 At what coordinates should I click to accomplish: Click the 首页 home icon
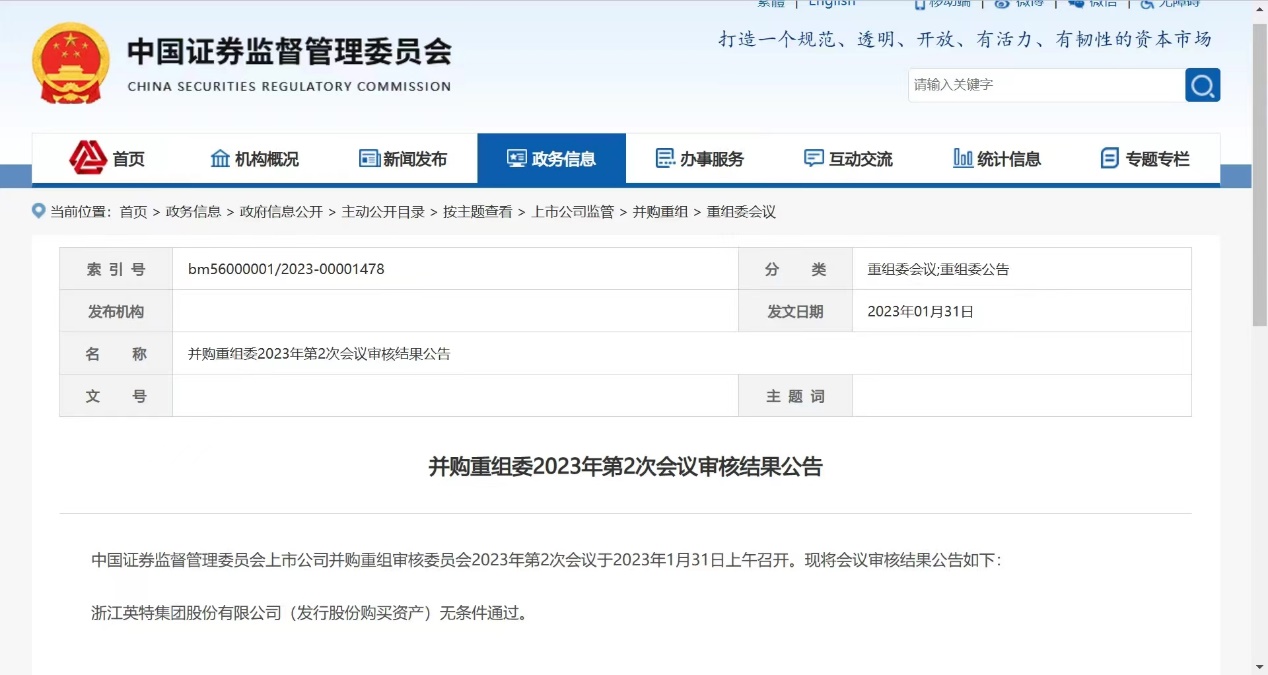pos(88,158)
